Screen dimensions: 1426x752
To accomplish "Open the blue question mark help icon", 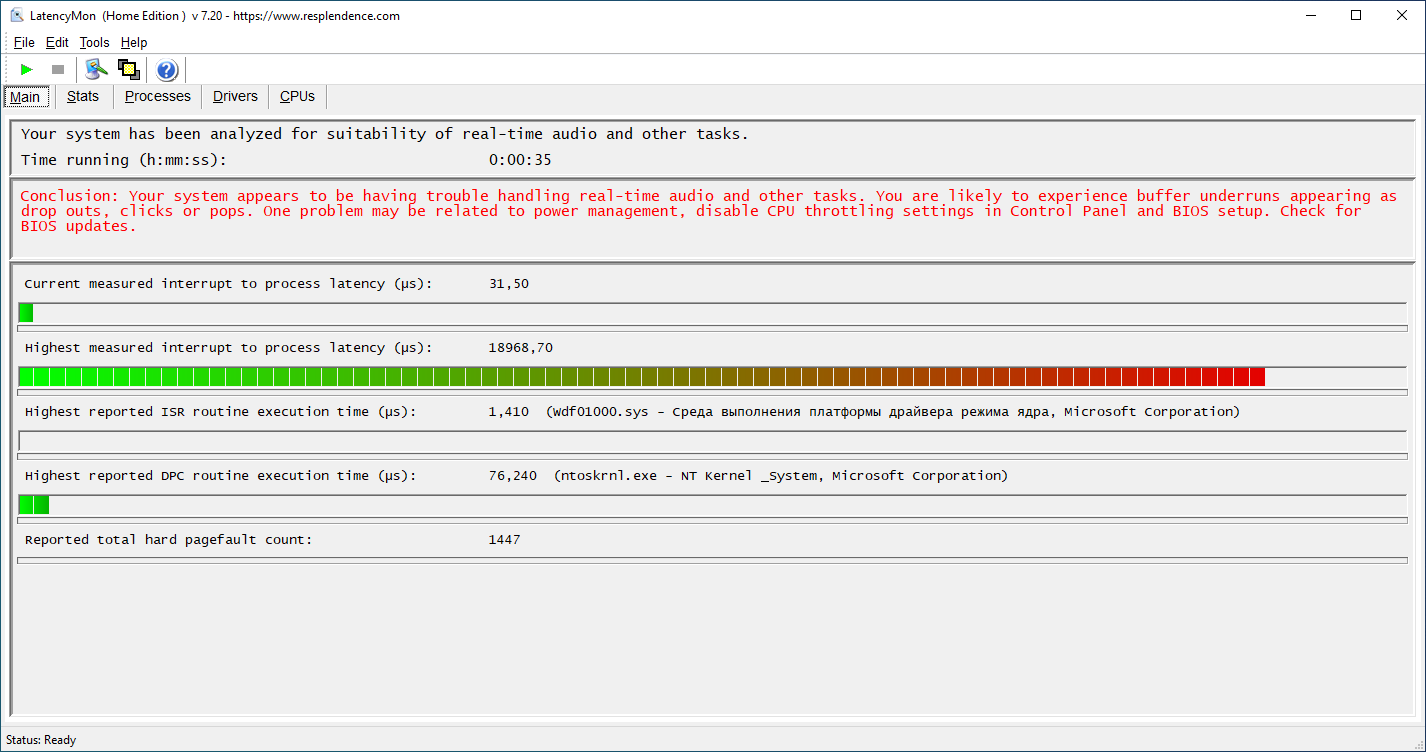I will point(167,69).
